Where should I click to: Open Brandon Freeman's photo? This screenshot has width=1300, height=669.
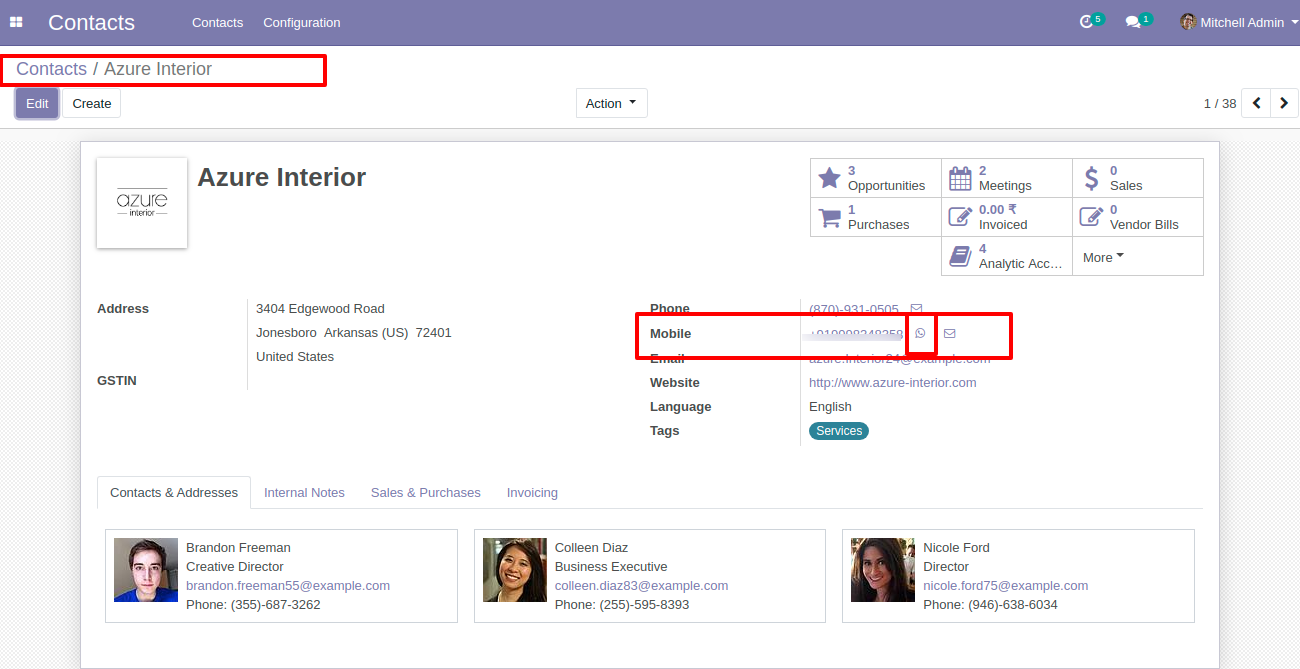(146, 570)
